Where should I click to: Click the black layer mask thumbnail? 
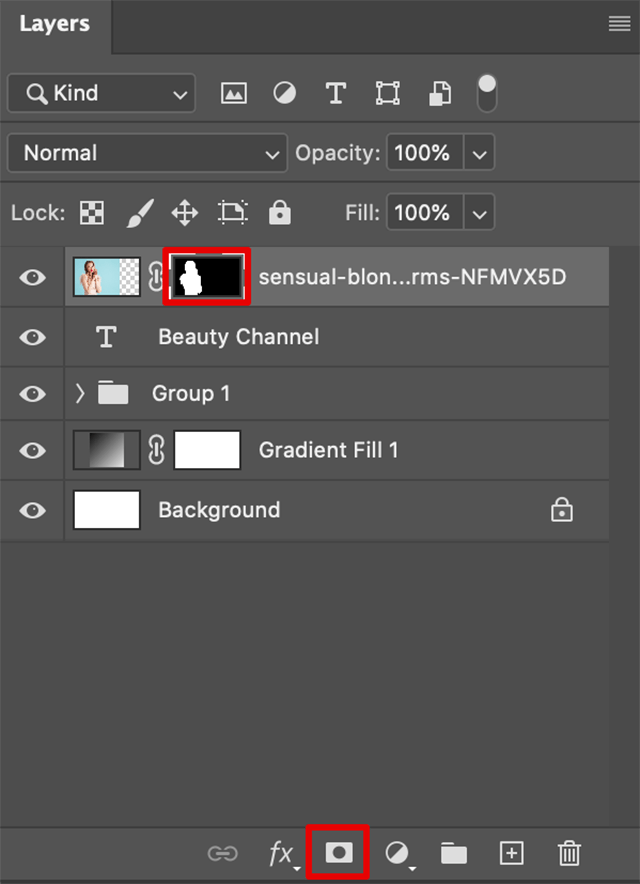pos(208,277)
